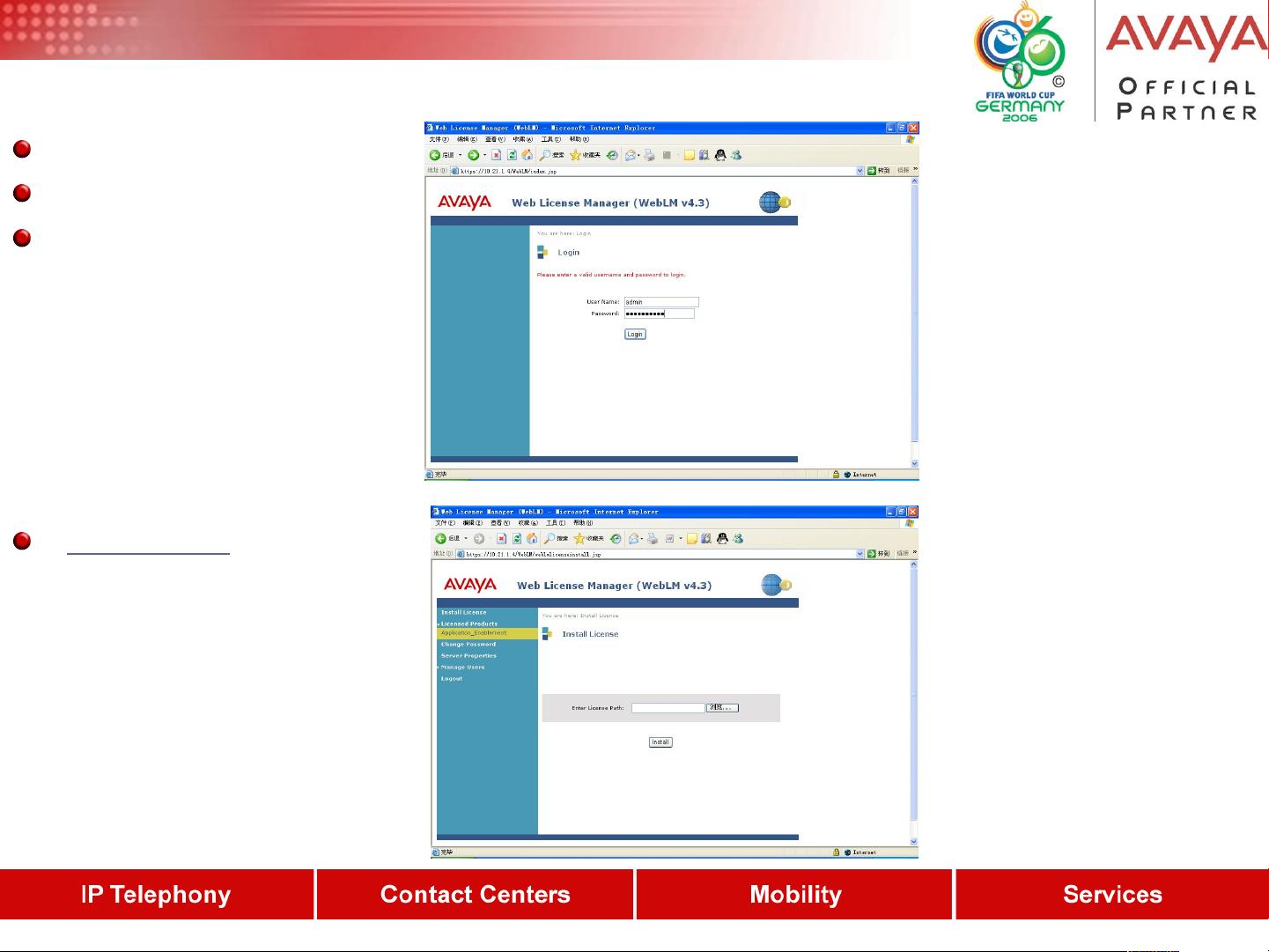Click Back arrow in the Install License browser window
The height and width of the screenshot is (952, 1269).
(x=440, y=538)
